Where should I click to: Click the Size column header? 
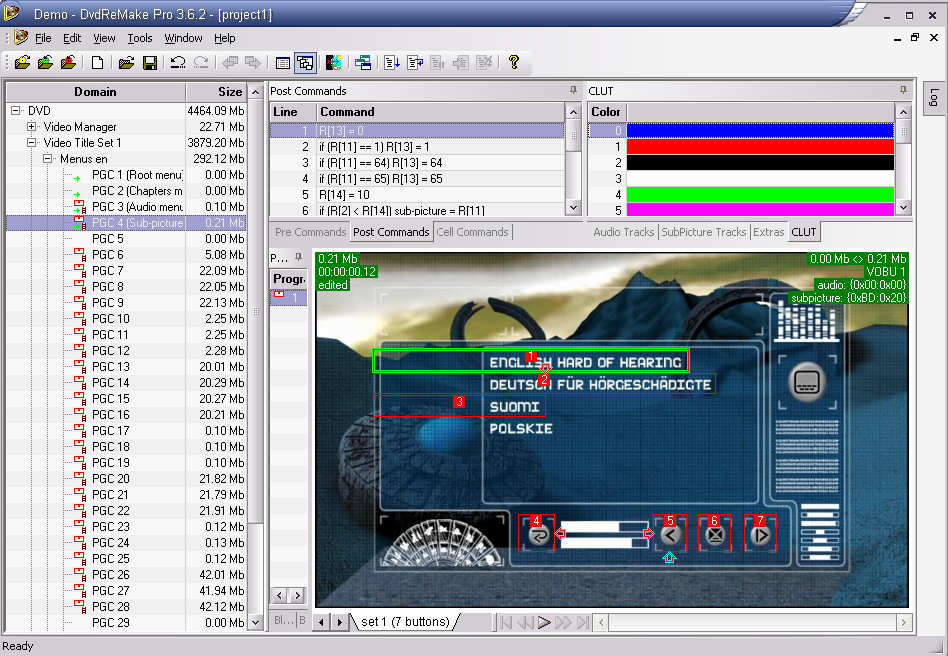coord(216,92)
